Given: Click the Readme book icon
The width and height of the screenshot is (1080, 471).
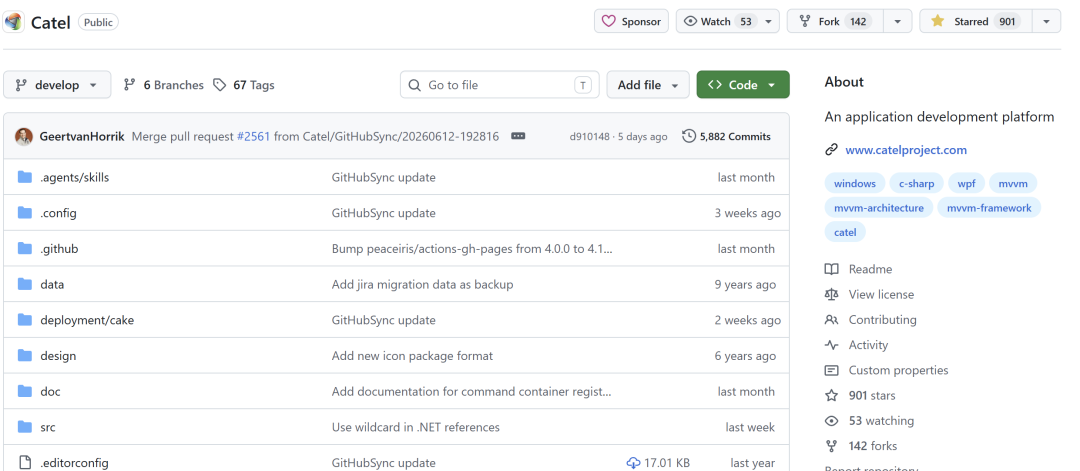Looking at the screenshot, I should (831, 269).
